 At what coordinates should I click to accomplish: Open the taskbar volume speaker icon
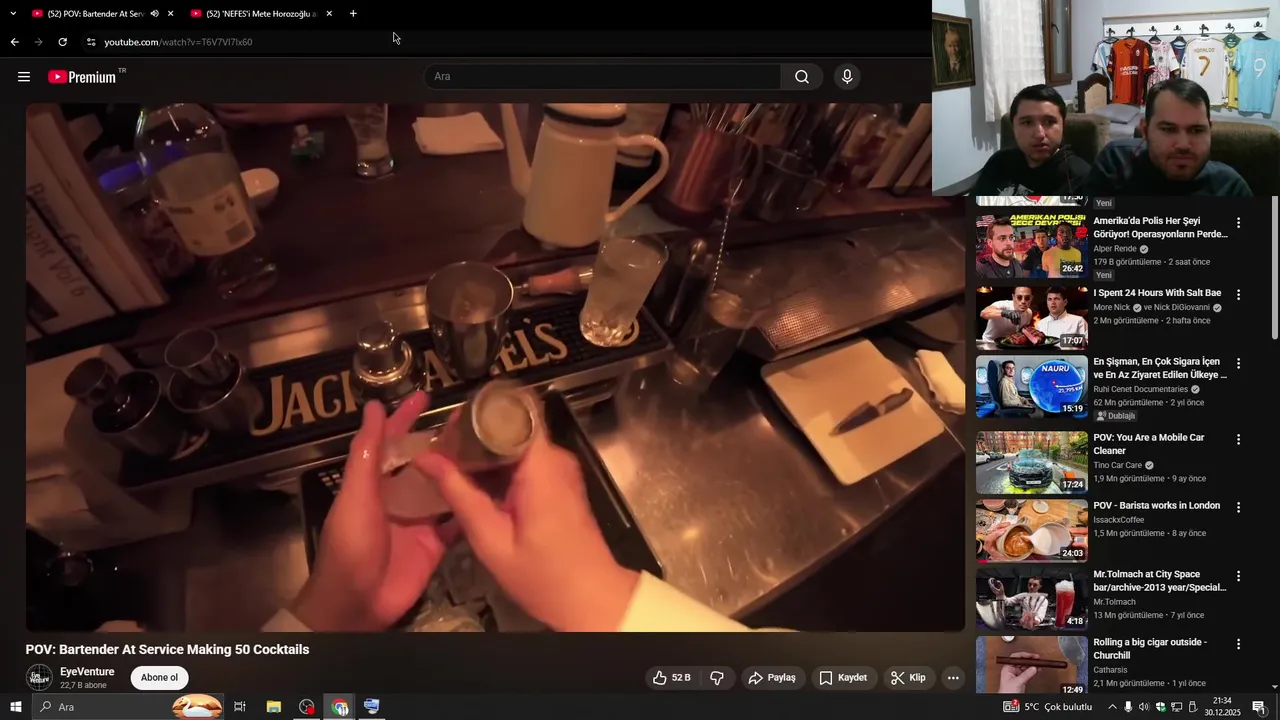1144,707
